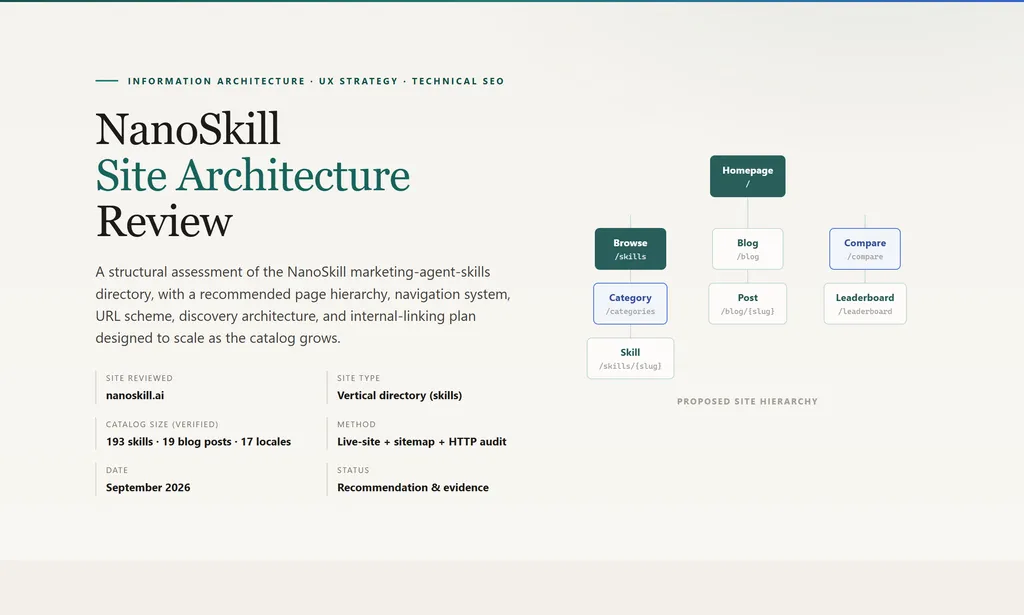Screen dimensions: 1024x615
Task: Click the 'NanoSkill' title heading
Action: [188, 129]
